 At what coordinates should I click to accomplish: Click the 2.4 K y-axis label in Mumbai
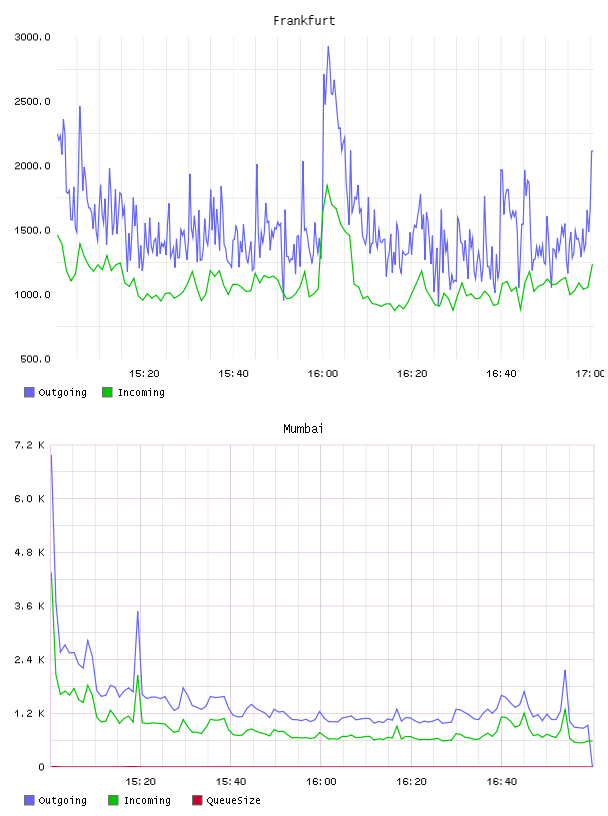click(29, 660)
